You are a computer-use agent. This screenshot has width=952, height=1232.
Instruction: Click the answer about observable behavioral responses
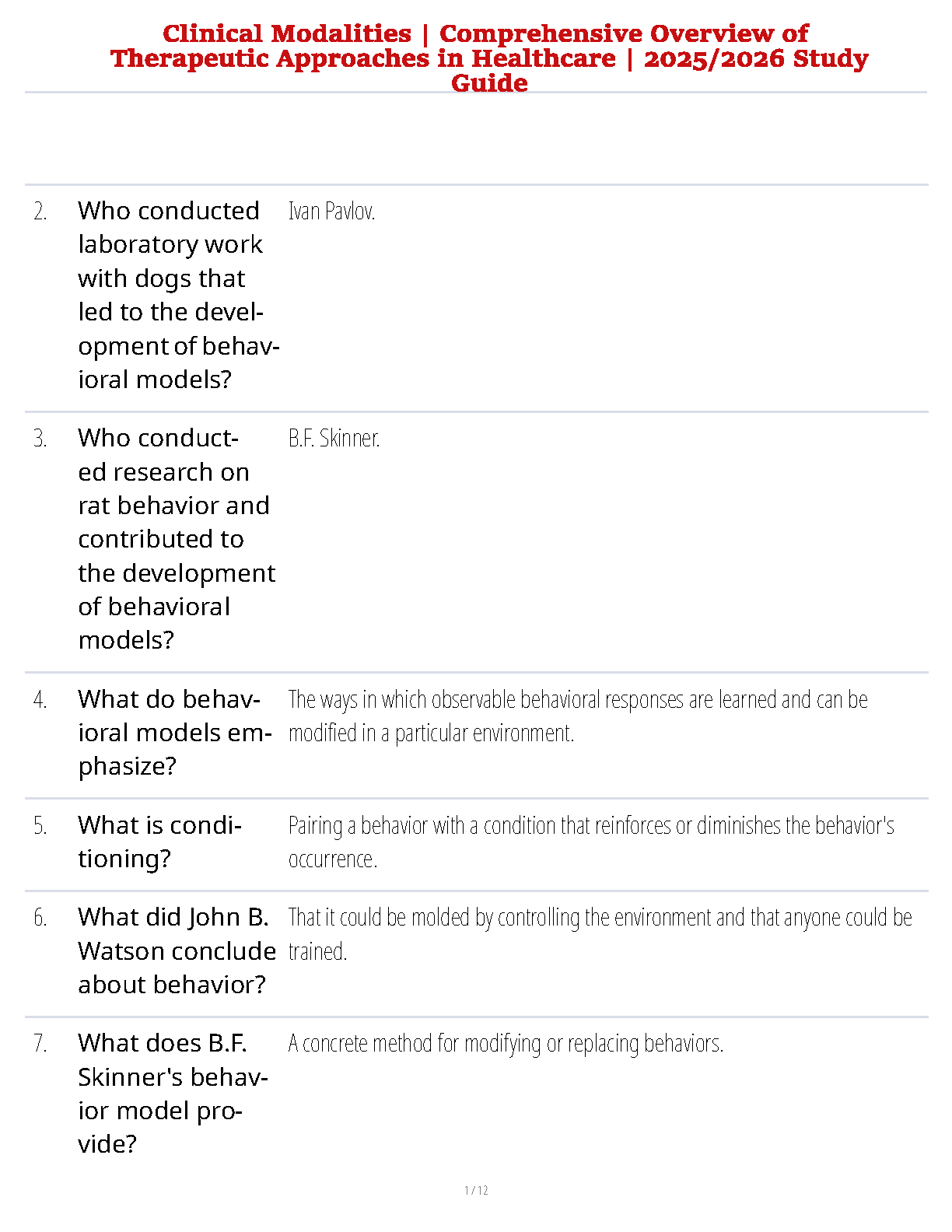(577, 716)
